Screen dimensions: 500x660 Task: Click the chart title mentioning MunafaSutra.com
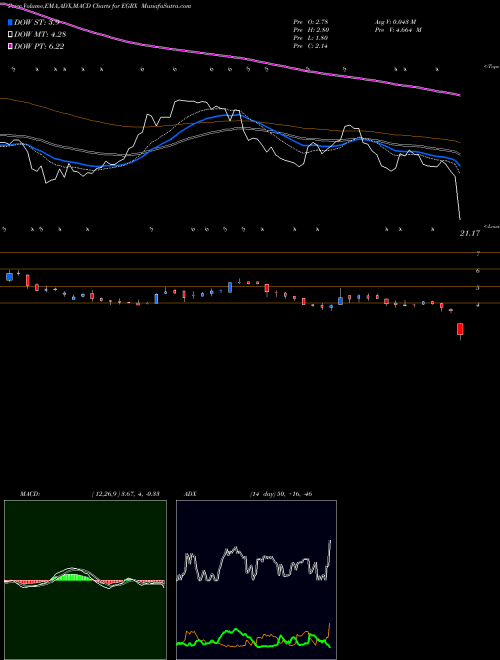point(99,6)
